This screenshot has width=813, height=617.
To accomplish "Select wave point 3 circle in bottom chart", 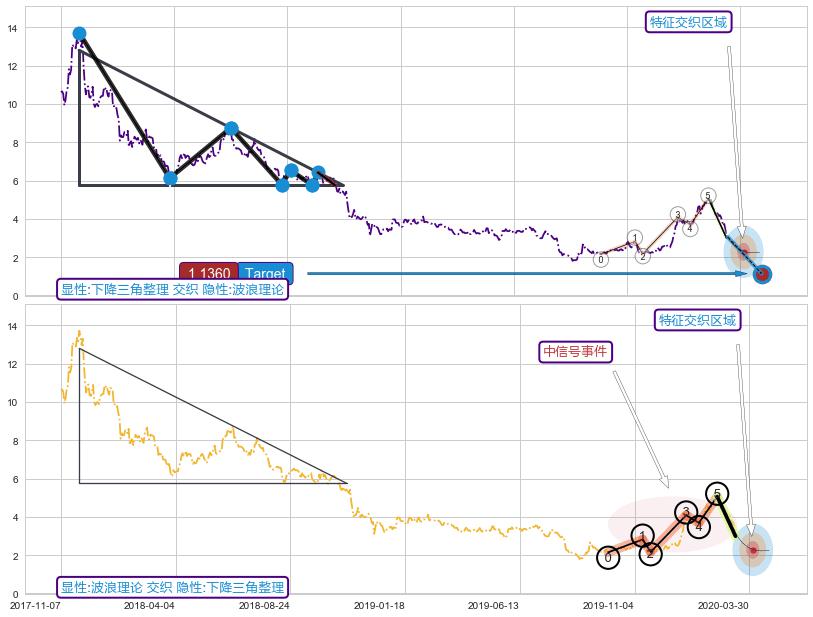I will tap(685, 513).
